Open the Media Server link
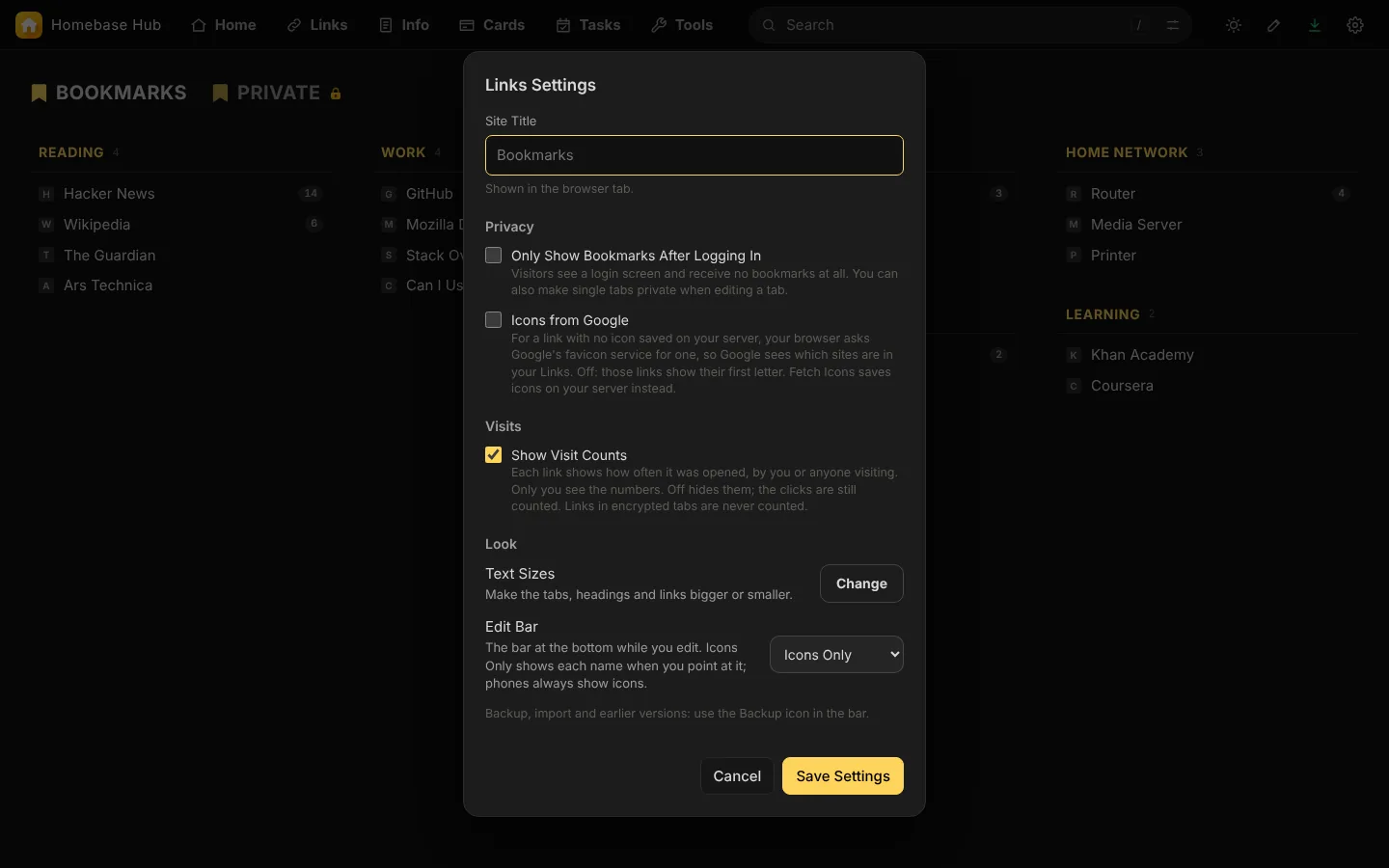Screen dimensions: 1389x868 coord(1136,225)
